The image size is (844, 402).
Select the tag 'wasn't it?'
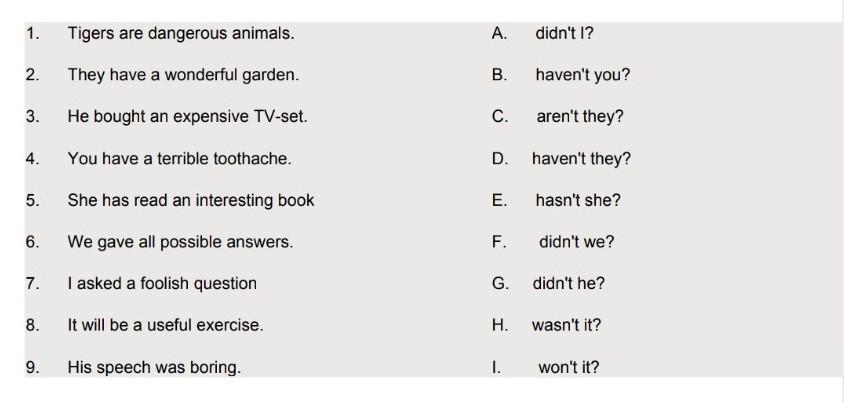pos(566,325)
